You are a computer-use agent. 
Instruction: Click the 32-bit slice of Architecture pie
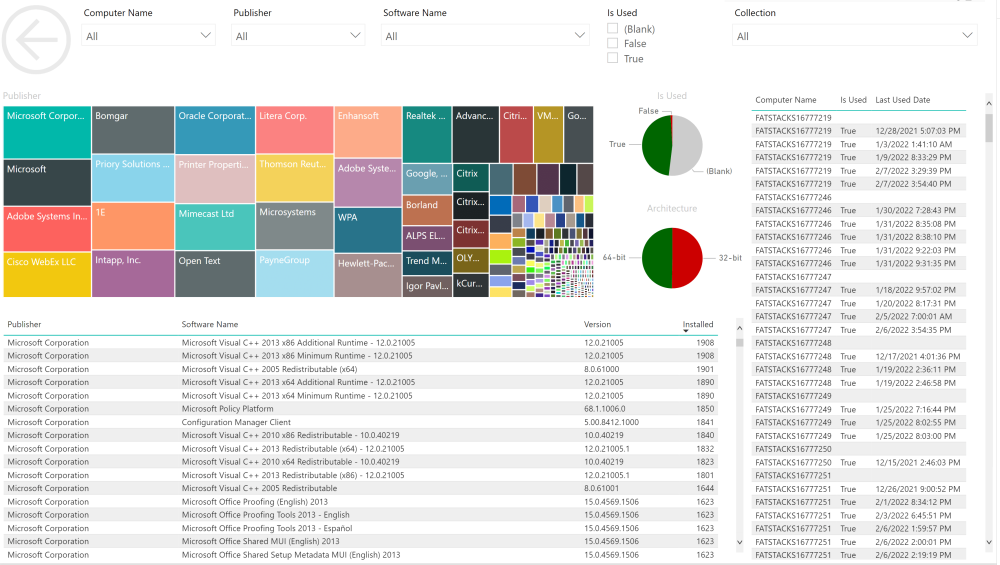coord(688,258)
